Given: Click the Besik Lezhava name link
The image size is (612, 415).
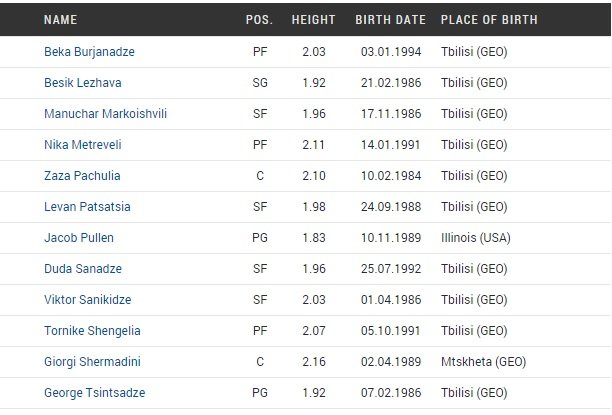Looking at the screenshot, I should pos(83,82).
